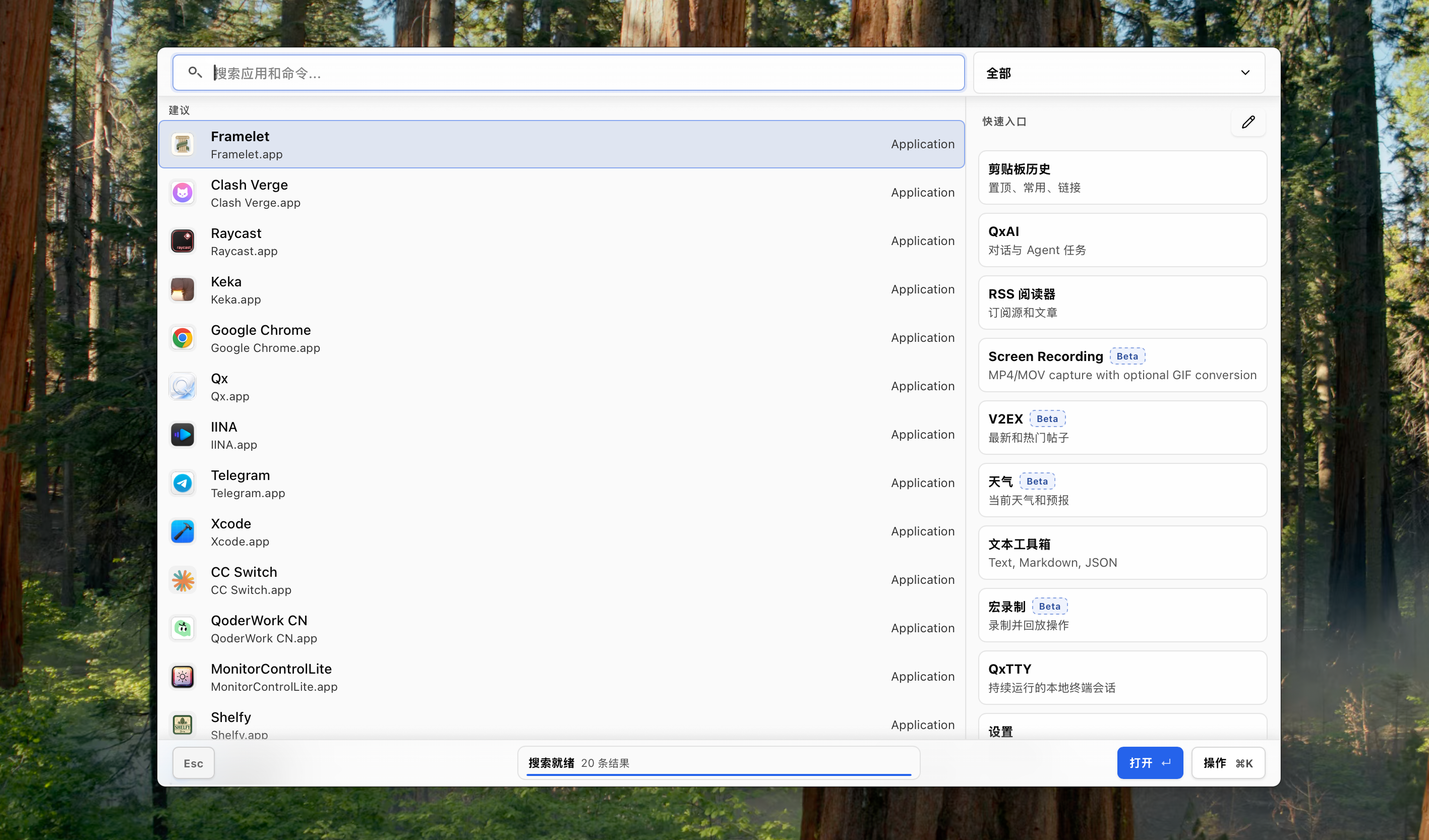Screen dimensions: 1429x840
Task: Edit quick entries with the pencil icon
Action: click(x=1248, y=122)
